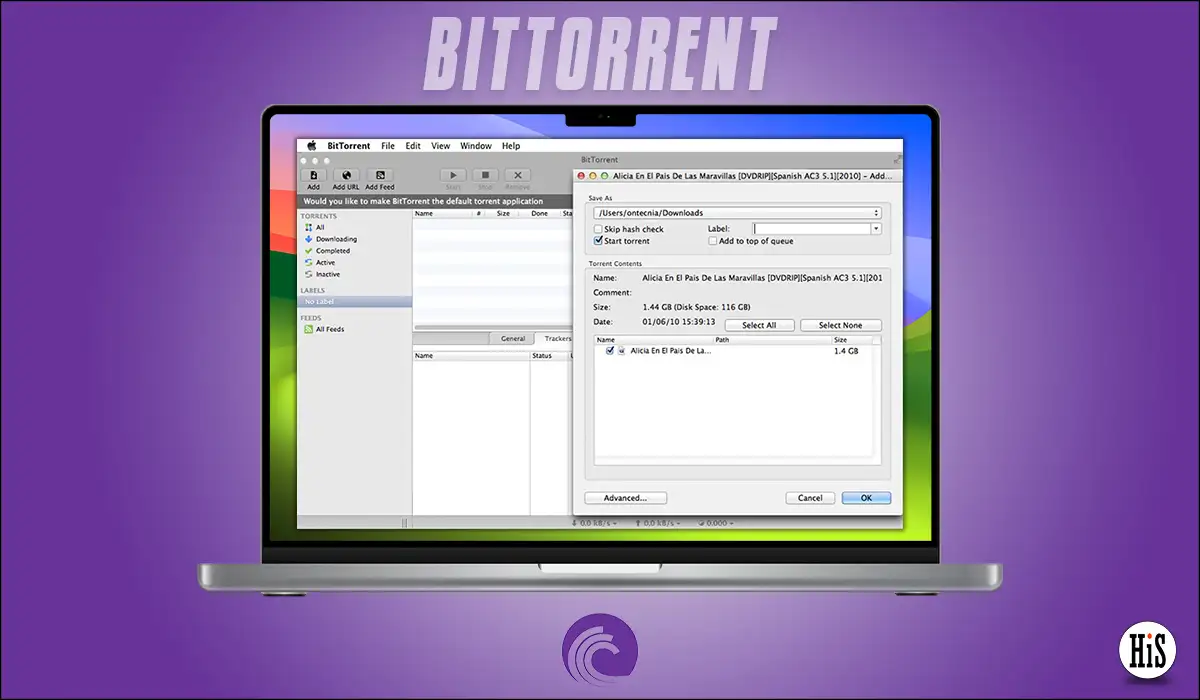Click the resize icon in BitTorrent title bar

[897, 159]
